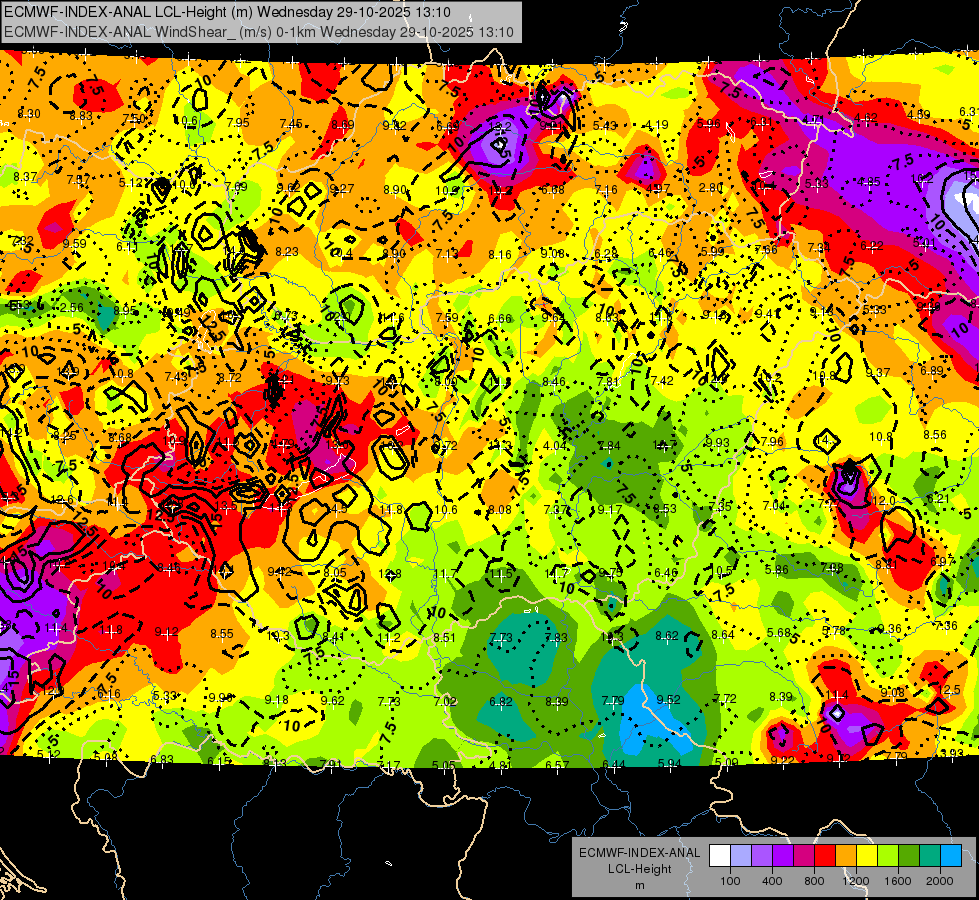Click the wind shear value "8.30"

click(x=29, y=114)
